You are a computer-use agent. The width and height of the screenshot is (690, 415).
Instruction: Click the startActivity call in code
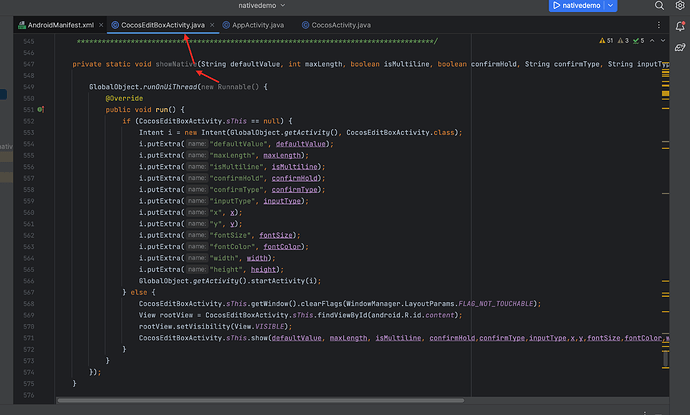277,281
